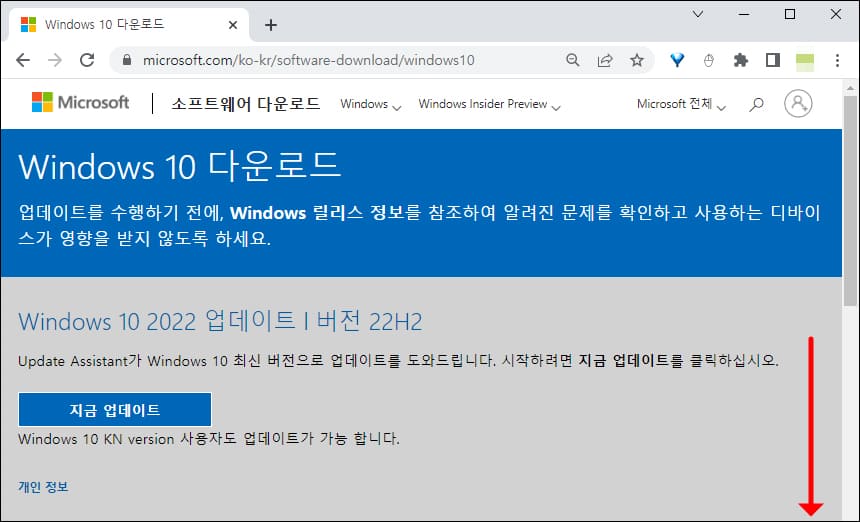Click the Windows 10 KN version text
The width and height of the screenshot is (860, 522).
pos(209,439)
